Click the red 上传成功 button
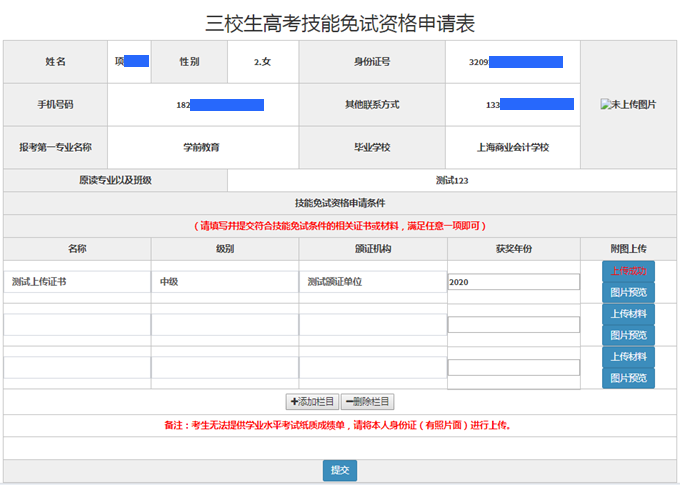 click(628, 271)
